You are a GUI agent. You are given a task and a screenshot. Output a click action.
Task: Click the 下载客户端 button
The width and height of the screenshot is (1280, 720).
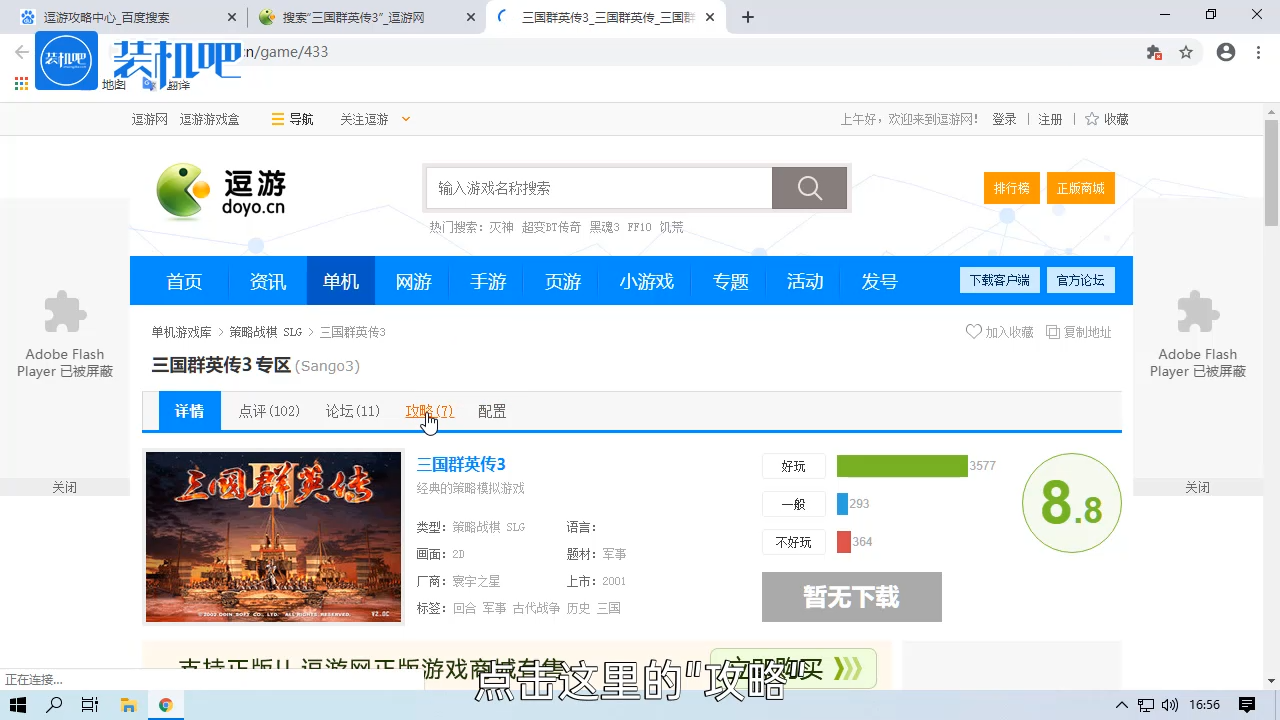pyautogui.click(x=999, y=280)
